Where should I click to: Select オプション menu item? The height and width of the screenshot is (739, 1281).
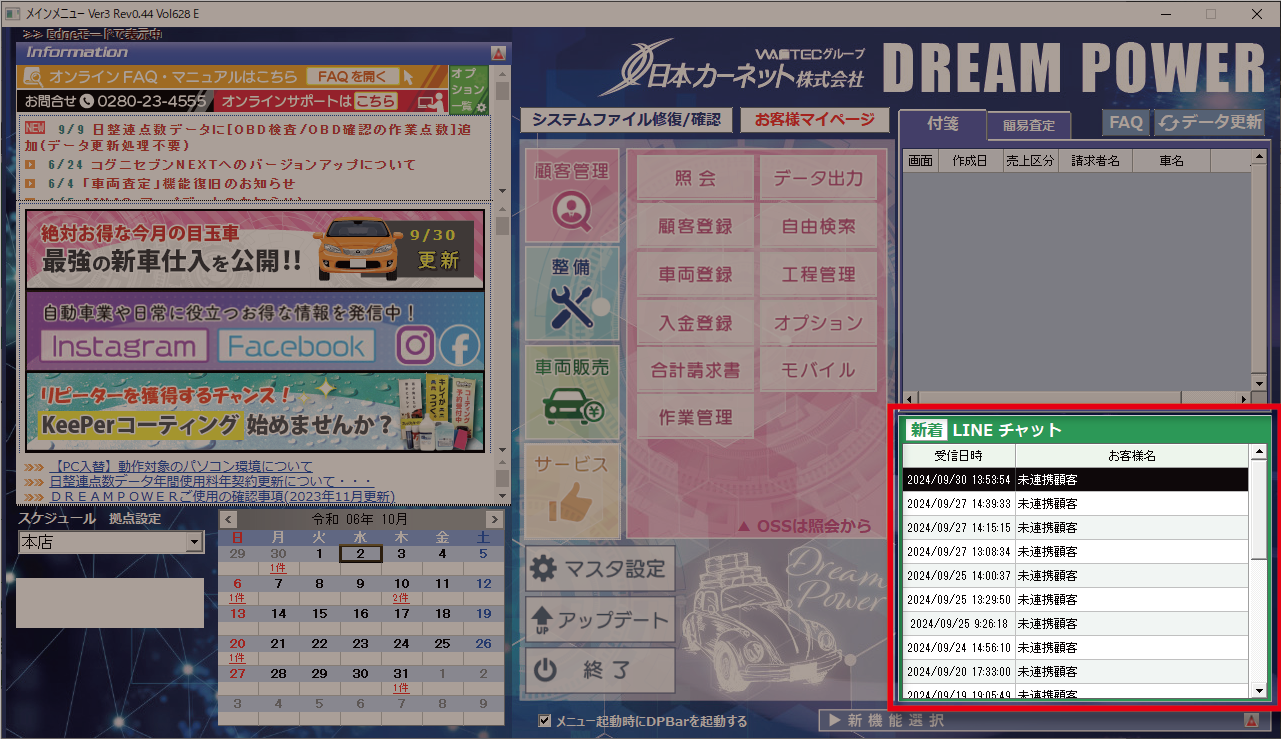click(x=818, y=323)
